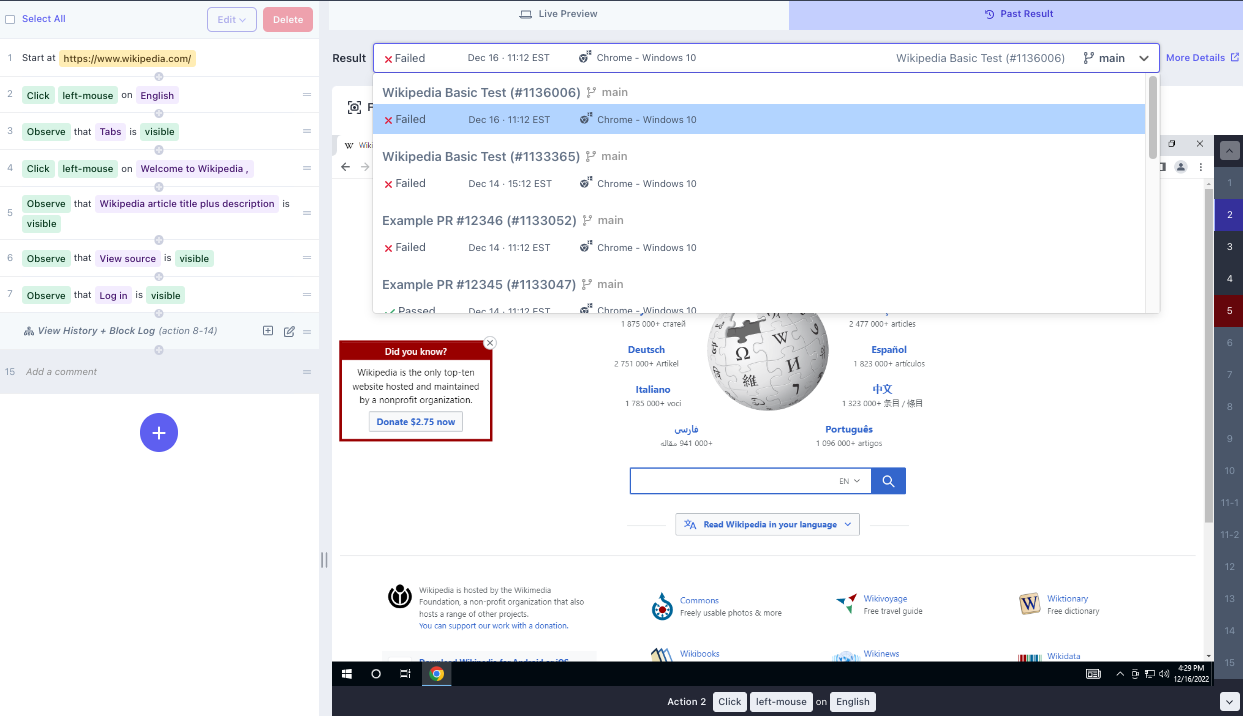This screenshot has height=716, width=1243.
Task: Jump to action 1 in the action timeline
Action: [1229, 183]
